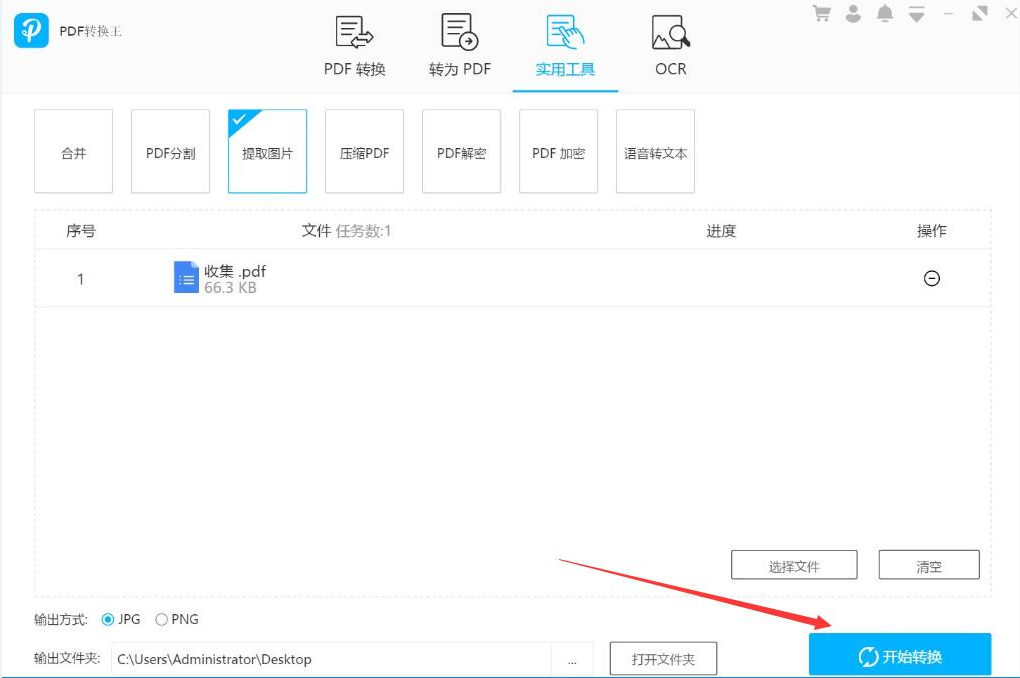Image resolution: width=1020 pixels, height=678 pixels.
Task: Open the OCR tab
Action: pos(671,46)
